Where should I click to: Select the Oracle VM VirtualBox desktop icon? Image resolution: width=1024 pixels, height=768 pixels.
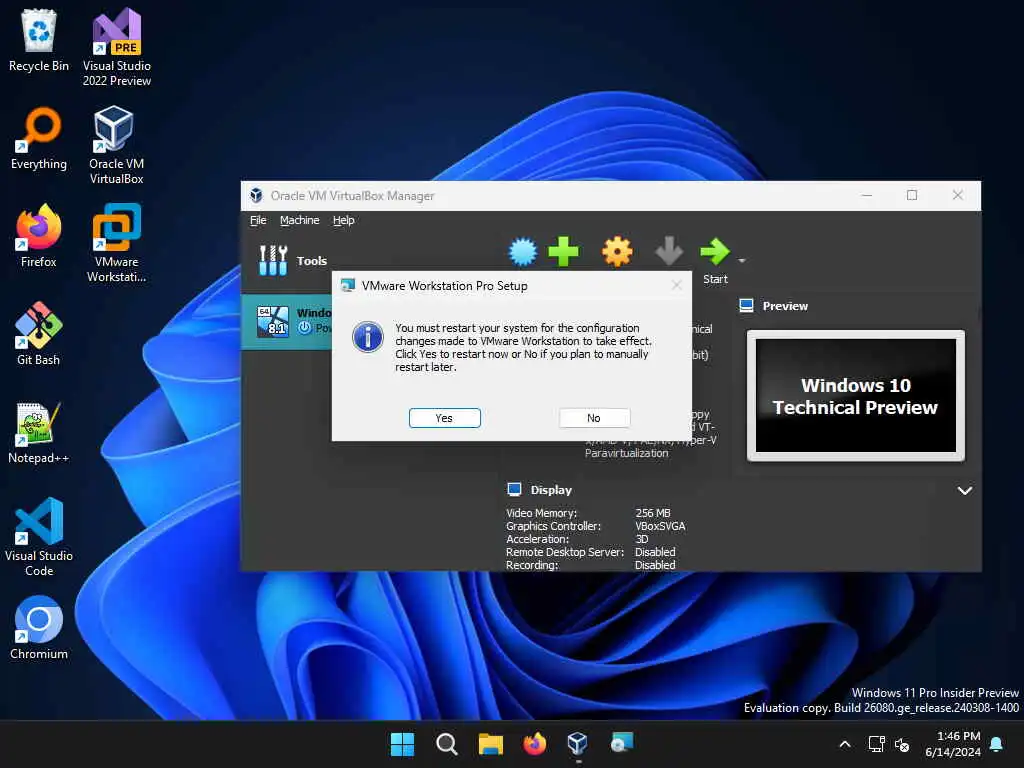tap(116, 145)
